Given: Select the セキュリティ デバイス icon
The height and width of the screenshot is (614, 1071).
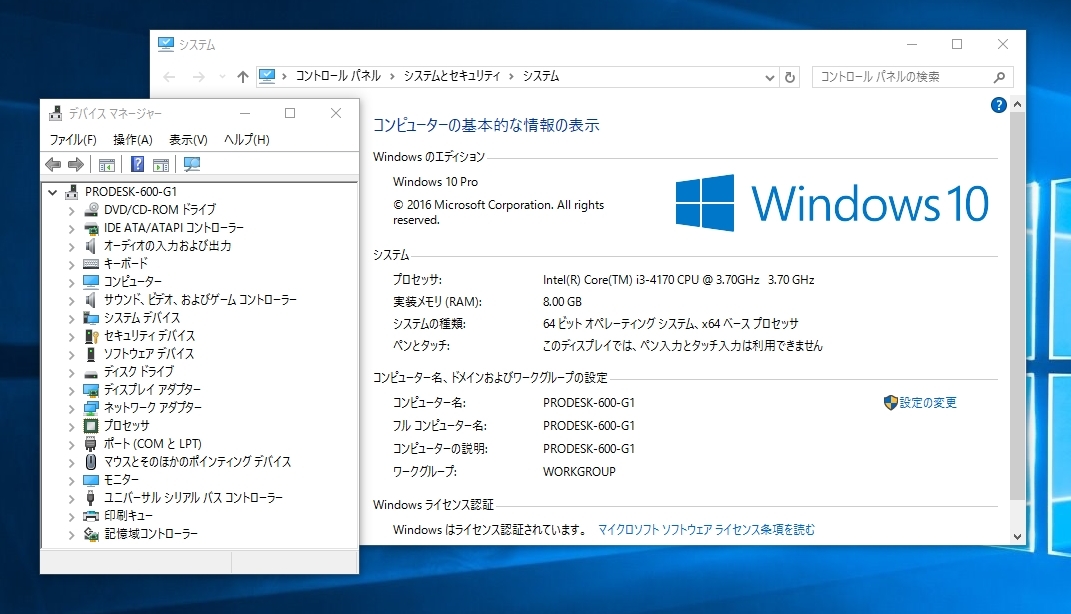Looking at the screenshot, I should (x=91, y=335).
